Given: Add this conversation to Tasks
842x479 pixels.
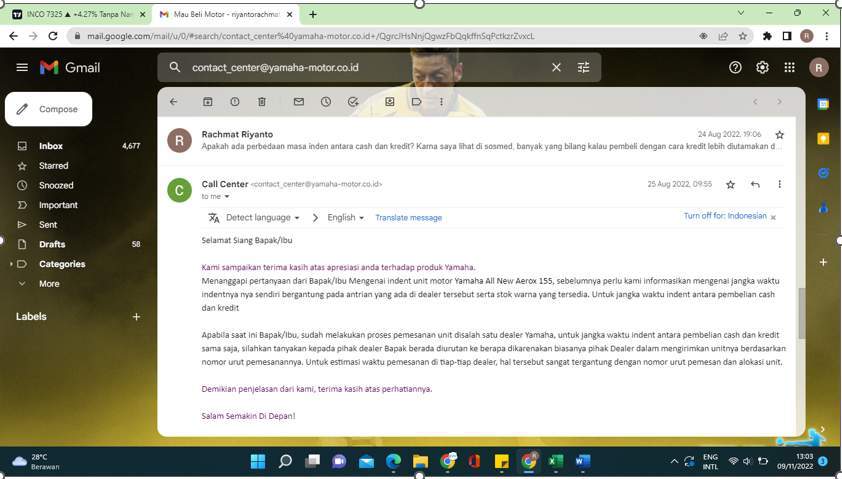Looking at the screenshot, I should coord(353,101).
